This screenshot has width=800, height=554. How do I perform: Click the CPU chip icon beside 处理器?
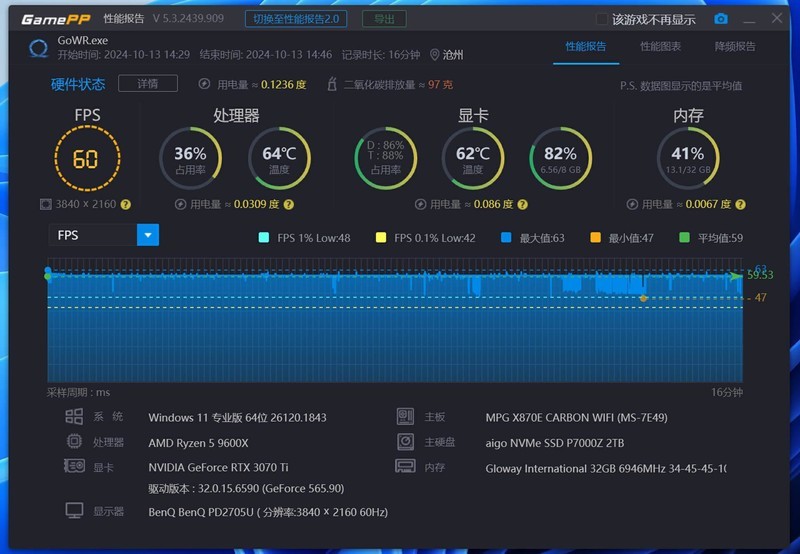point(74,441)
